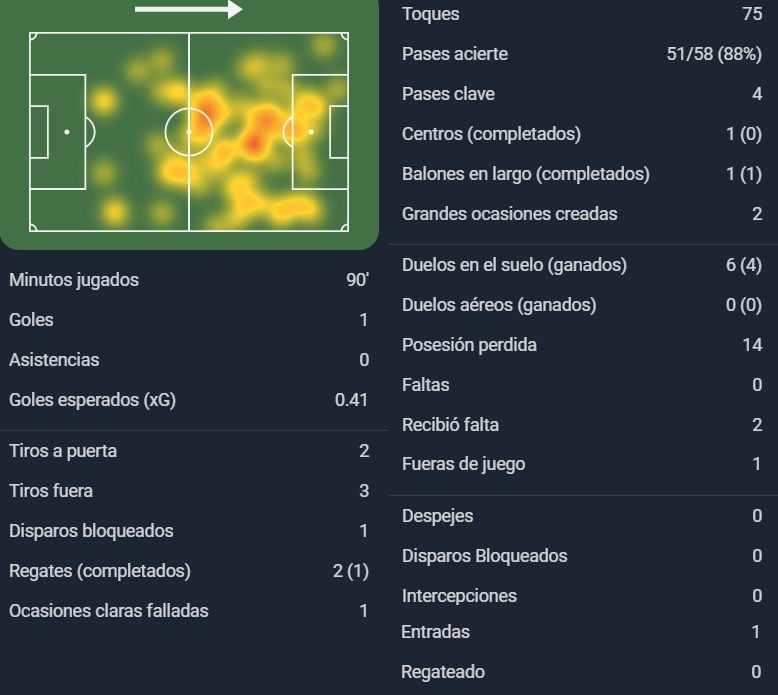Select the Pases acierte row
The width and height of the screenshot is (778, 695).
coord(582,54)
